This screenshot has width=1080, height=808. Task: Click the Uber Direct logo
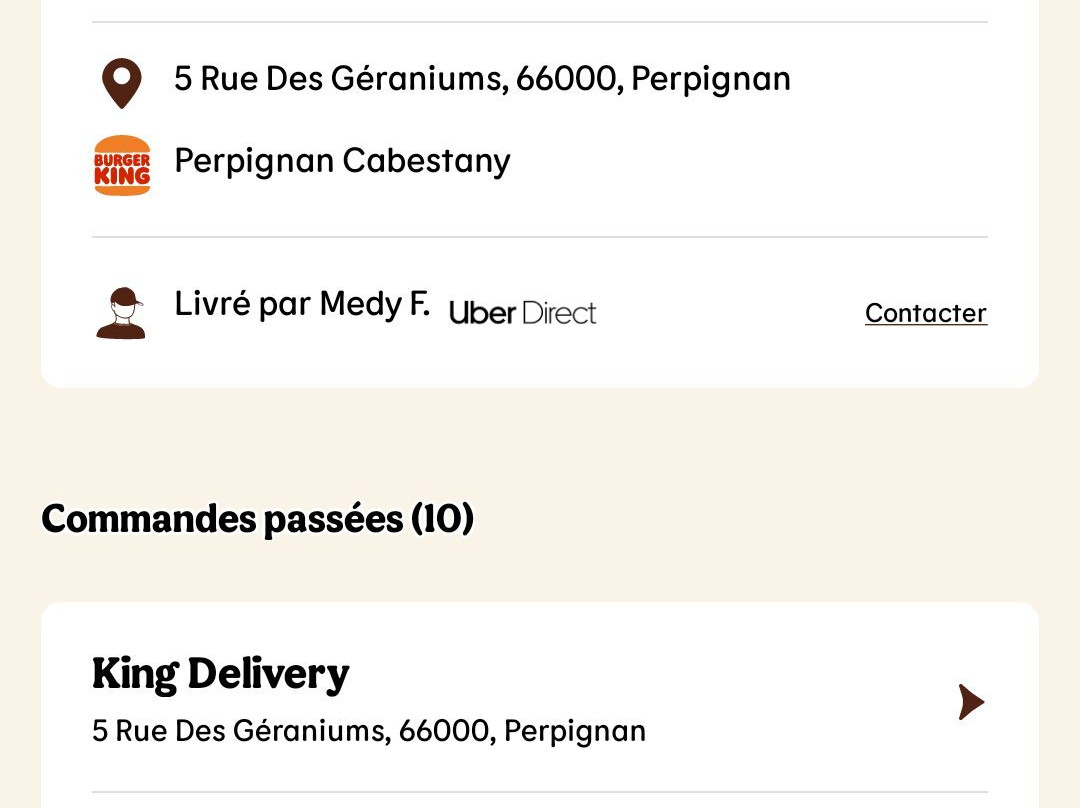[x=522, y=313]
